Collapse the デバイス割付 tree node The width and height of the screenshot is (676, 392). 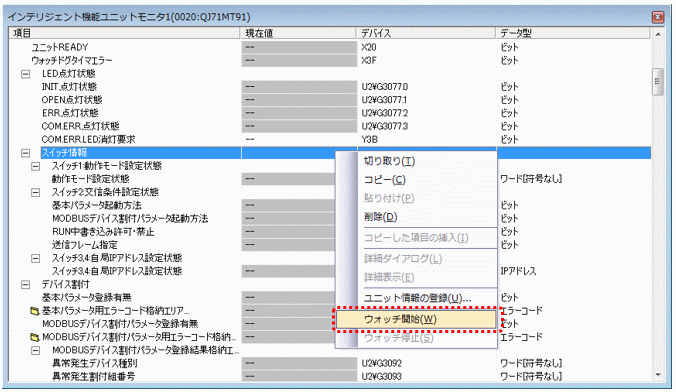tap(25, 285)
